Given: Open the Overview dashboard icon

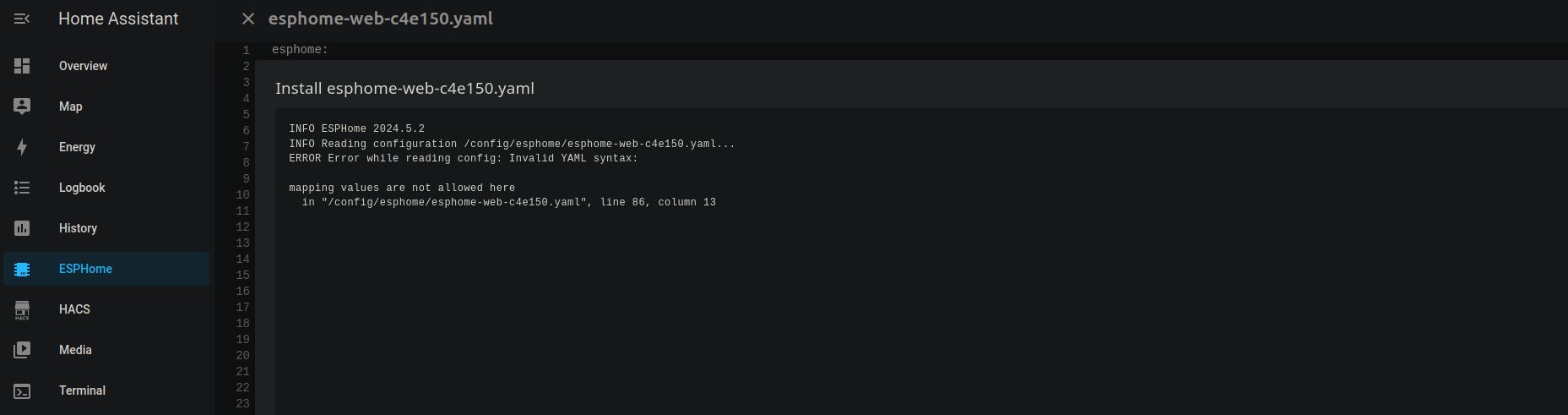Looking at the screenshot, I should click(x=22, y=66).
